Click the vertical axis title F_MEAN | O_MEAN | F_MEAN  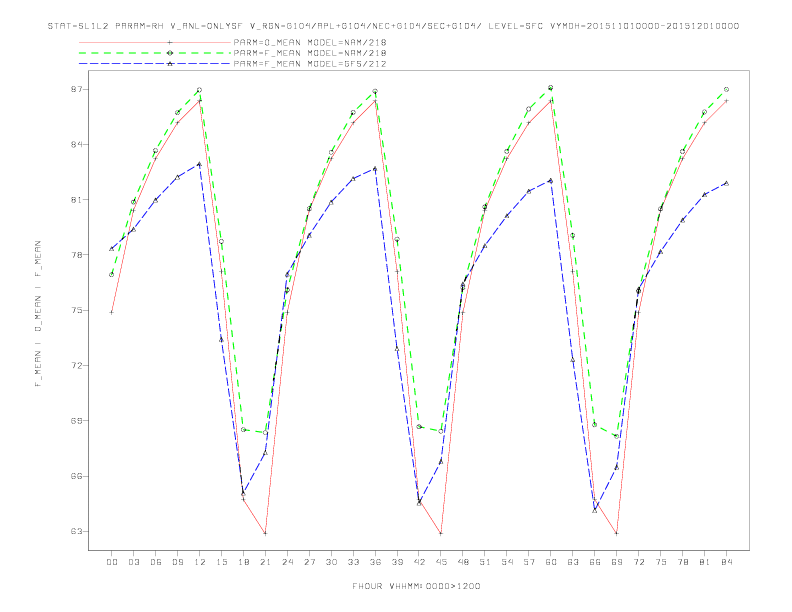pyautogui.click(x=38, y=314)
